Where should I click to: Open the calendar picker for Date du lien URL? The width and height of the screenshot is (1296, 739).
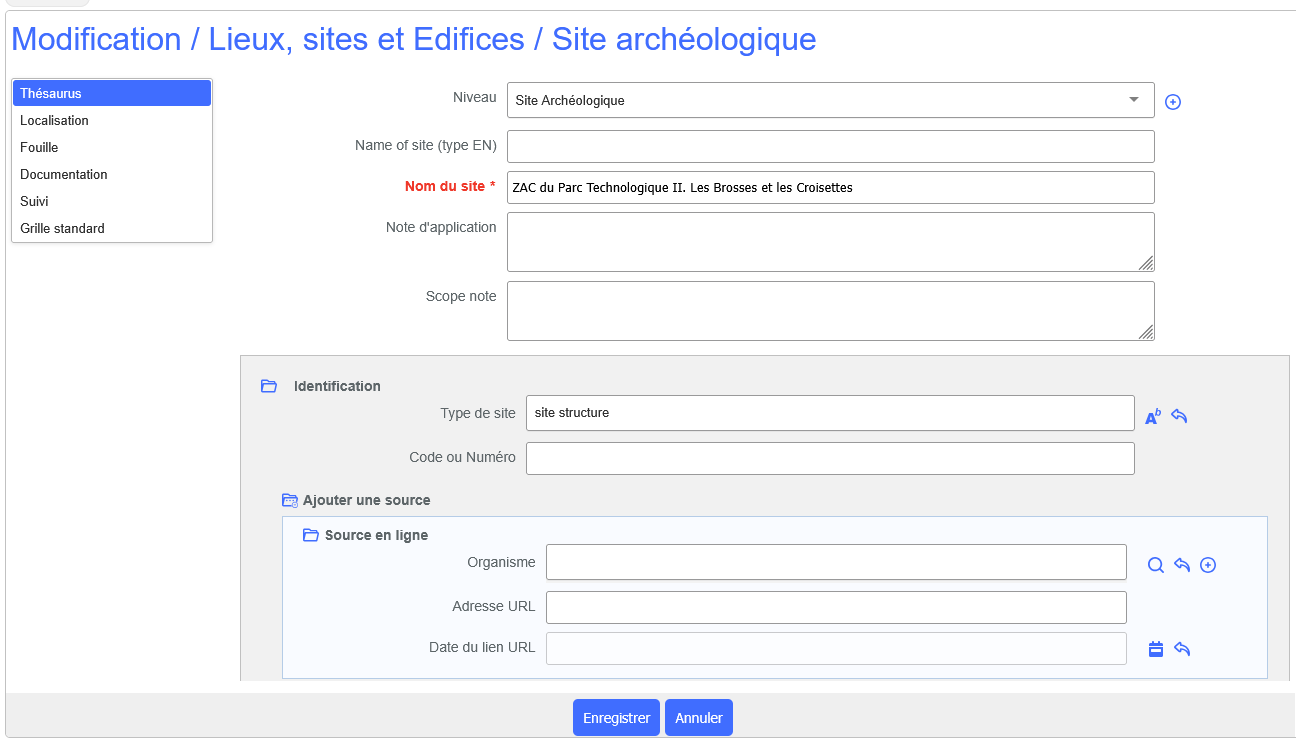point(1155,649)
